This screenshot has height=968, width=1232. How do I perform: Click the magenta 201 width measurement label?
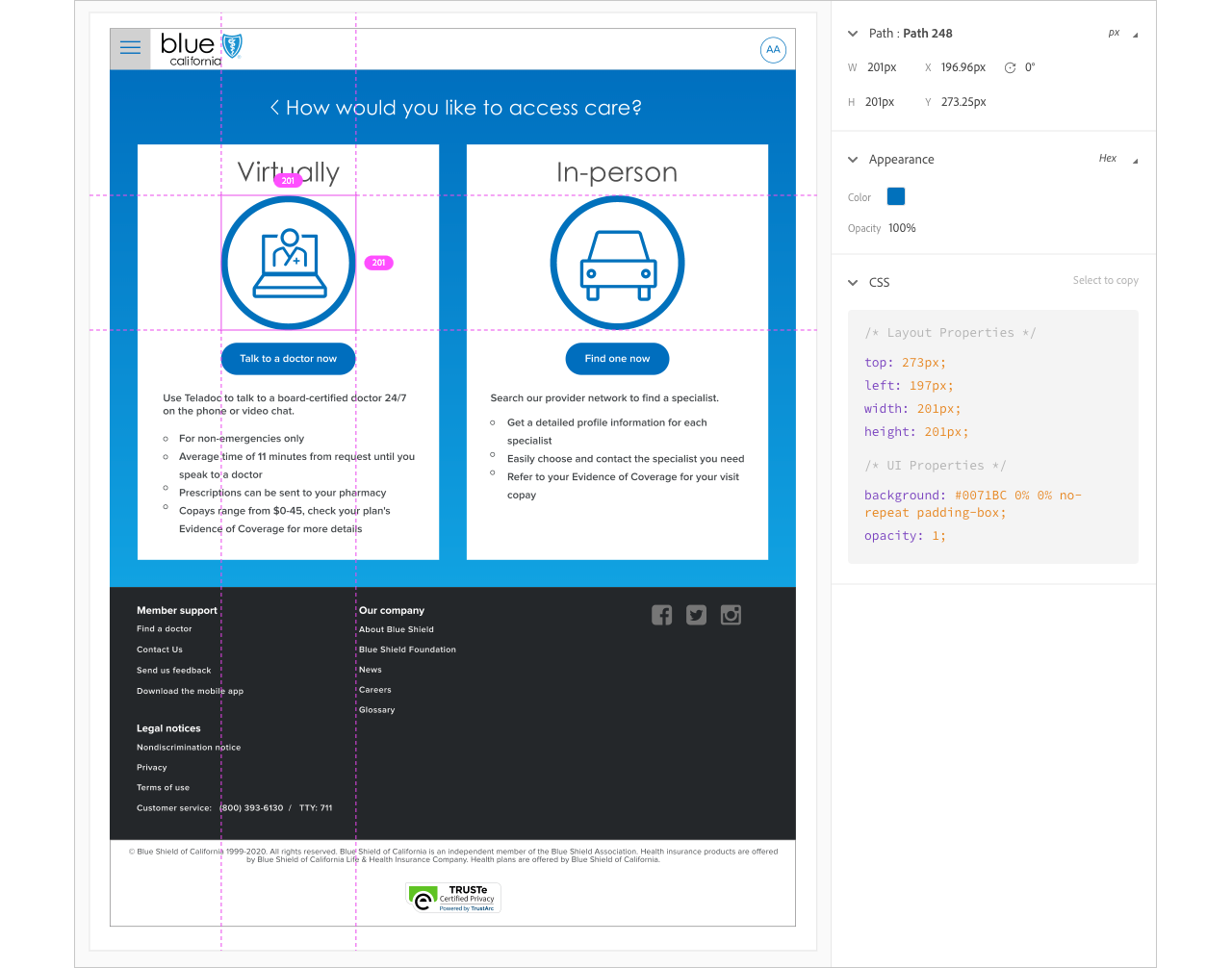tap(288, 181)
